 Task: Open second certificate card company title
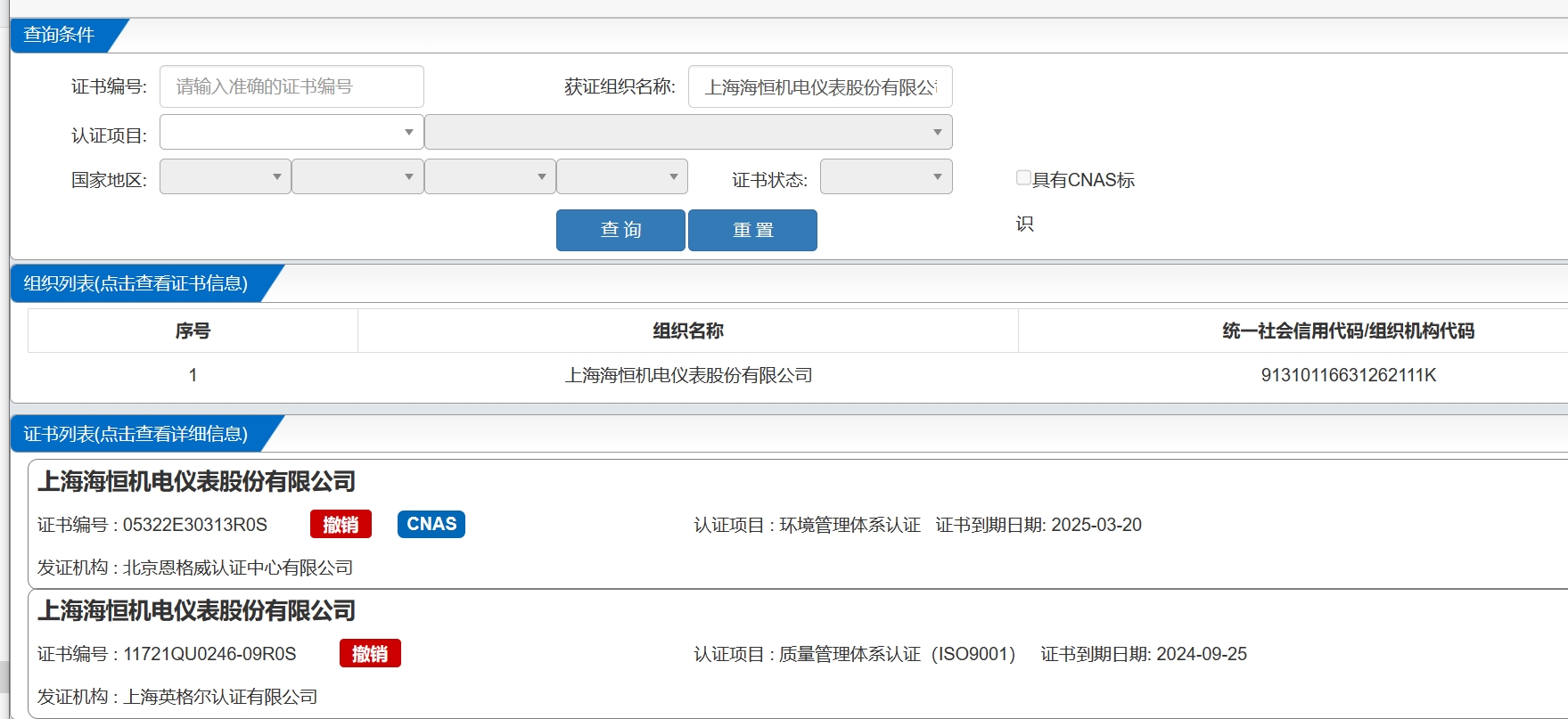(x=197, y=611)
